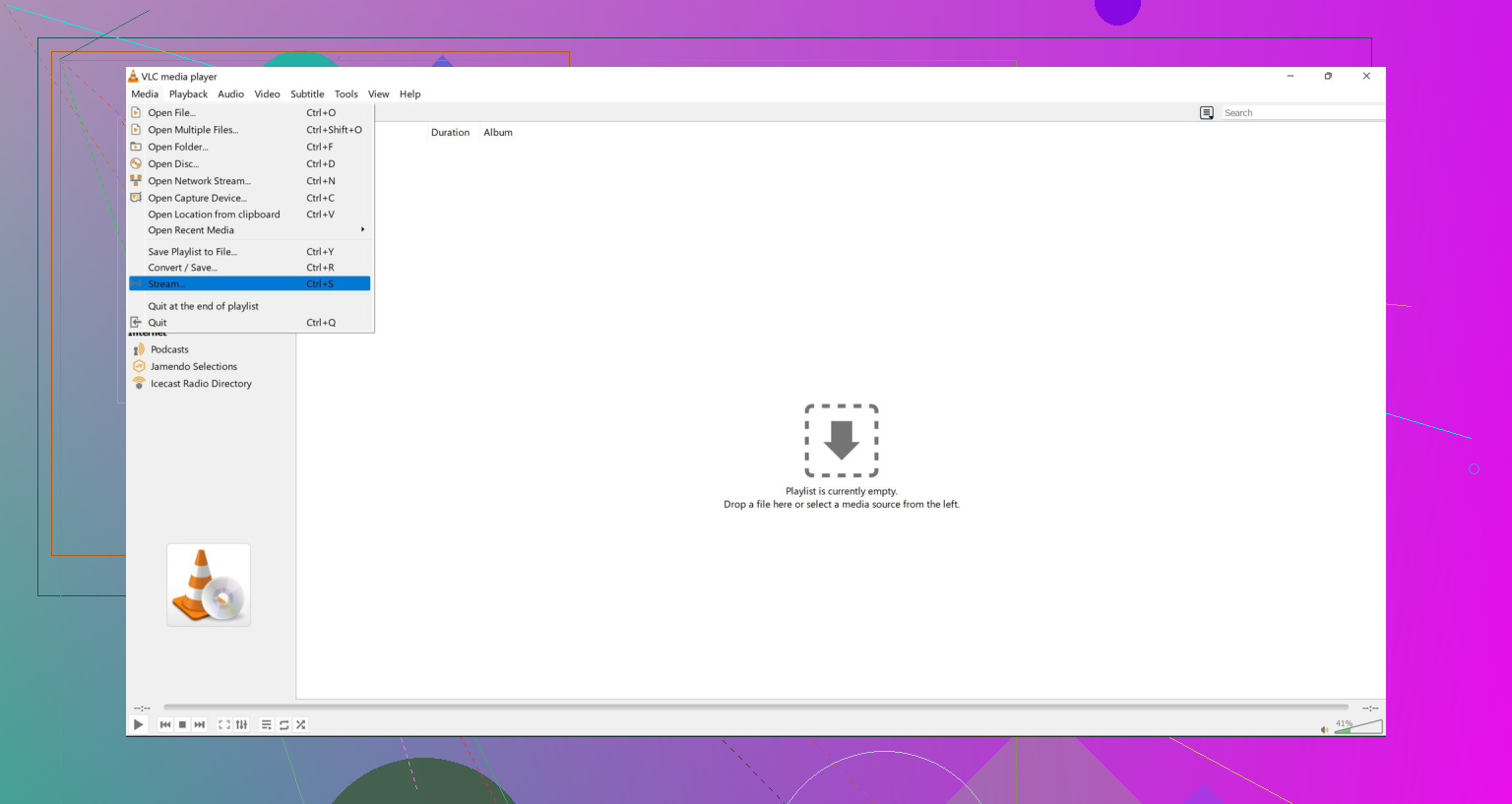This screenshot has height=804, width=1512.
Task: Click the playback seek bar
Action: (756, 707)
